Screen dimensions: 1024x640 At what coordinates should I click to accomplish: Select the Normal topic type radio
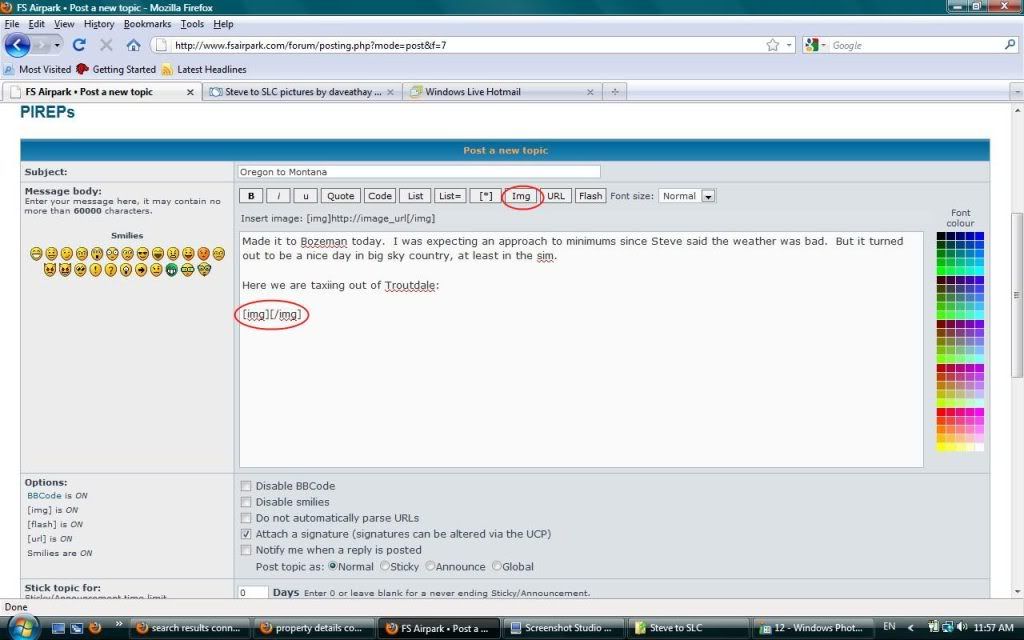[333, 566]
